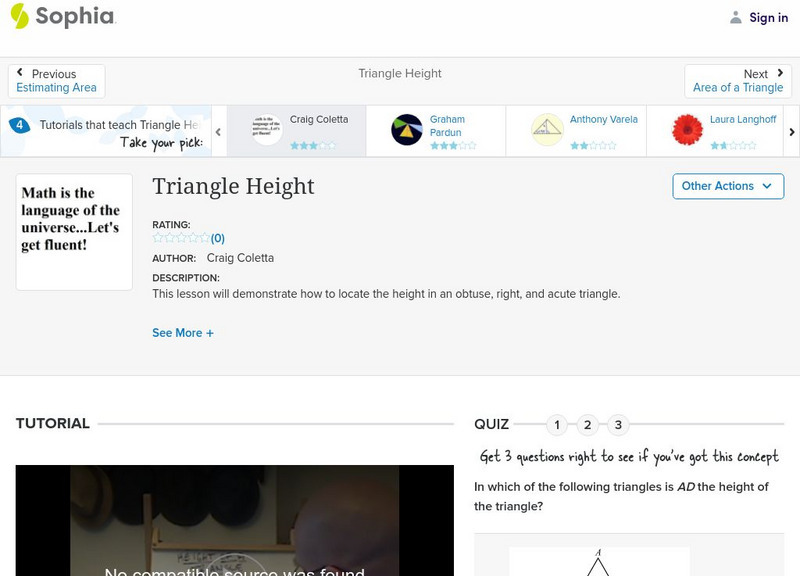Click the right carousel arrow

click(791, 130)
